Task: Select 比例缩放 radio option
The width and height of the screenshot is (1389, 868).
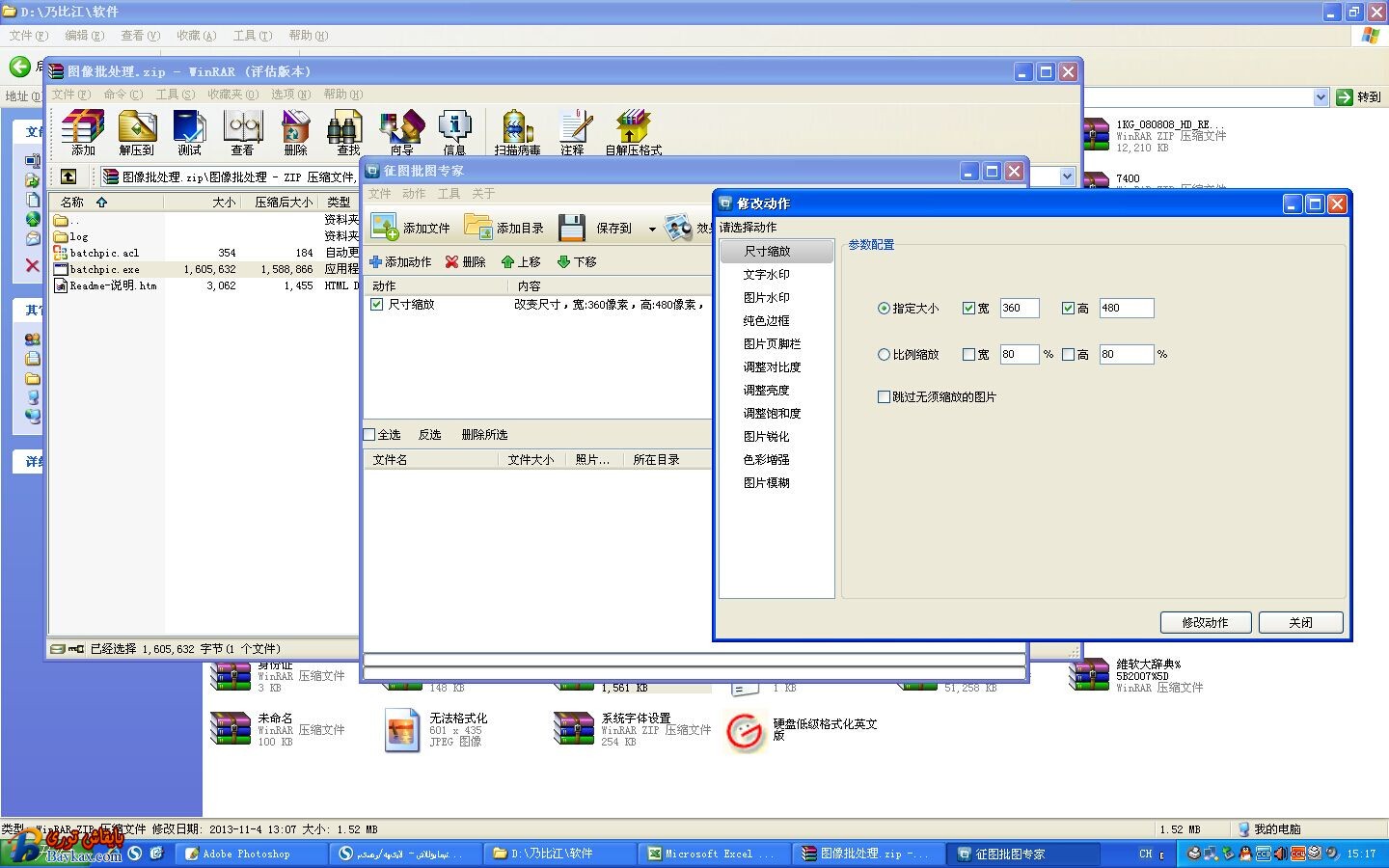Action: tap(884, 355)
